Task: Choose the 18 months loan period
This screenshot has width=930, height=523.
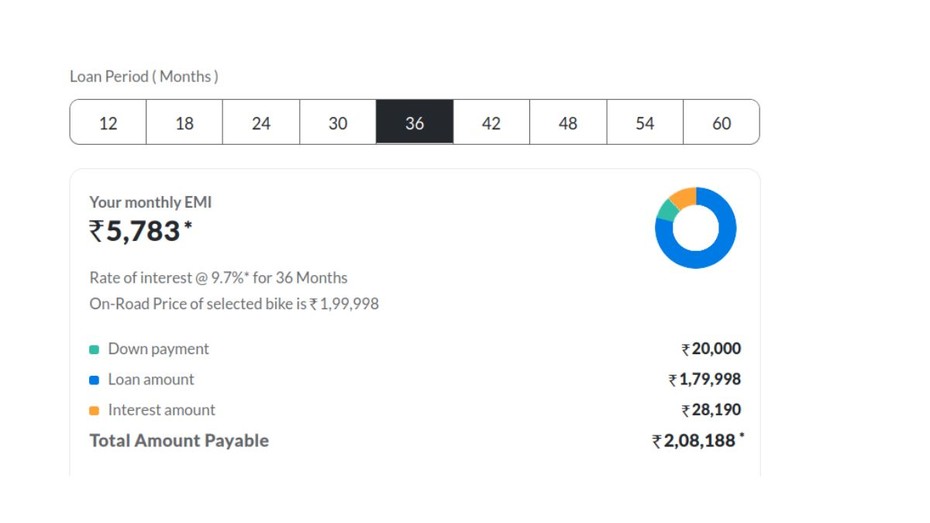Action: pyautogui.click(x=185, y=123)
